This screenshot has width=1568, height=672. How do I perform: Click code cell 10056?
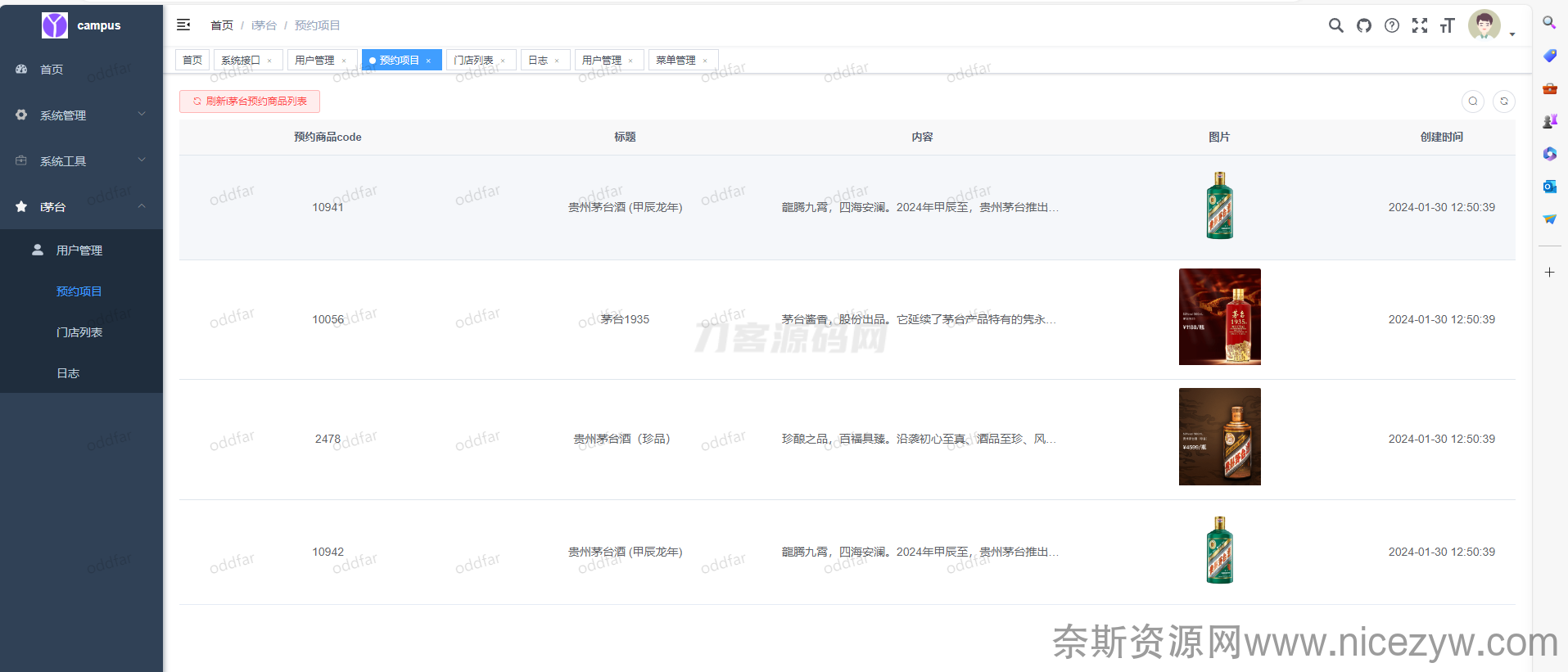pos(328,319)
